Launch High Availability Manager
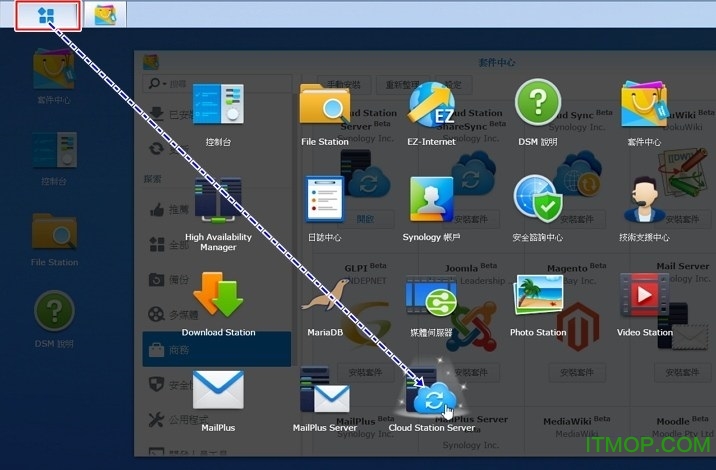Viewport: 716px width, 470px height. click(x=218, y=203)
